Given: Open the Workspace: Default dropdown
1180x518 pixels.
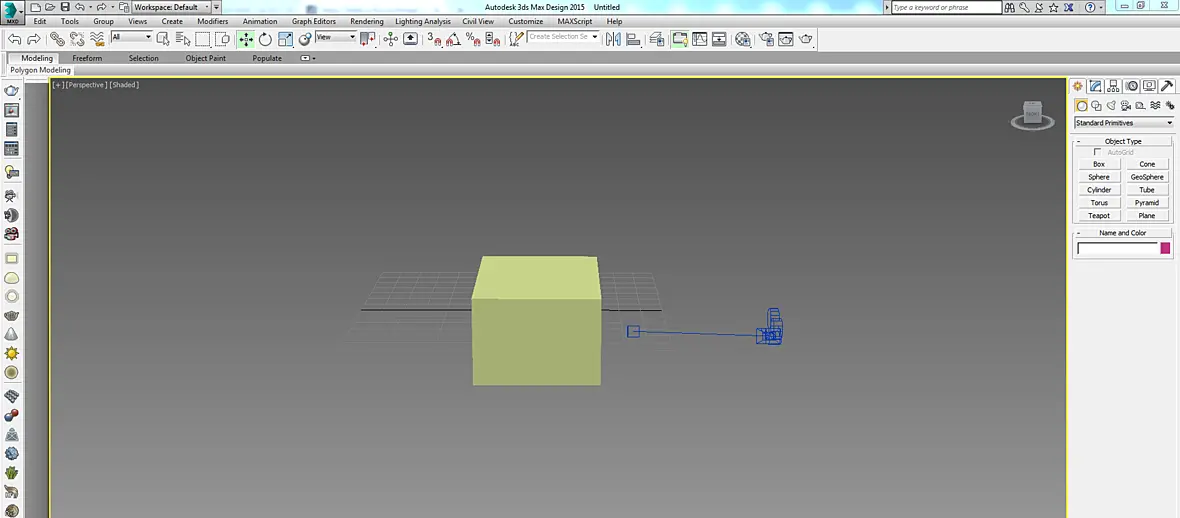Looking at the screenshot, I should (171, 7).
